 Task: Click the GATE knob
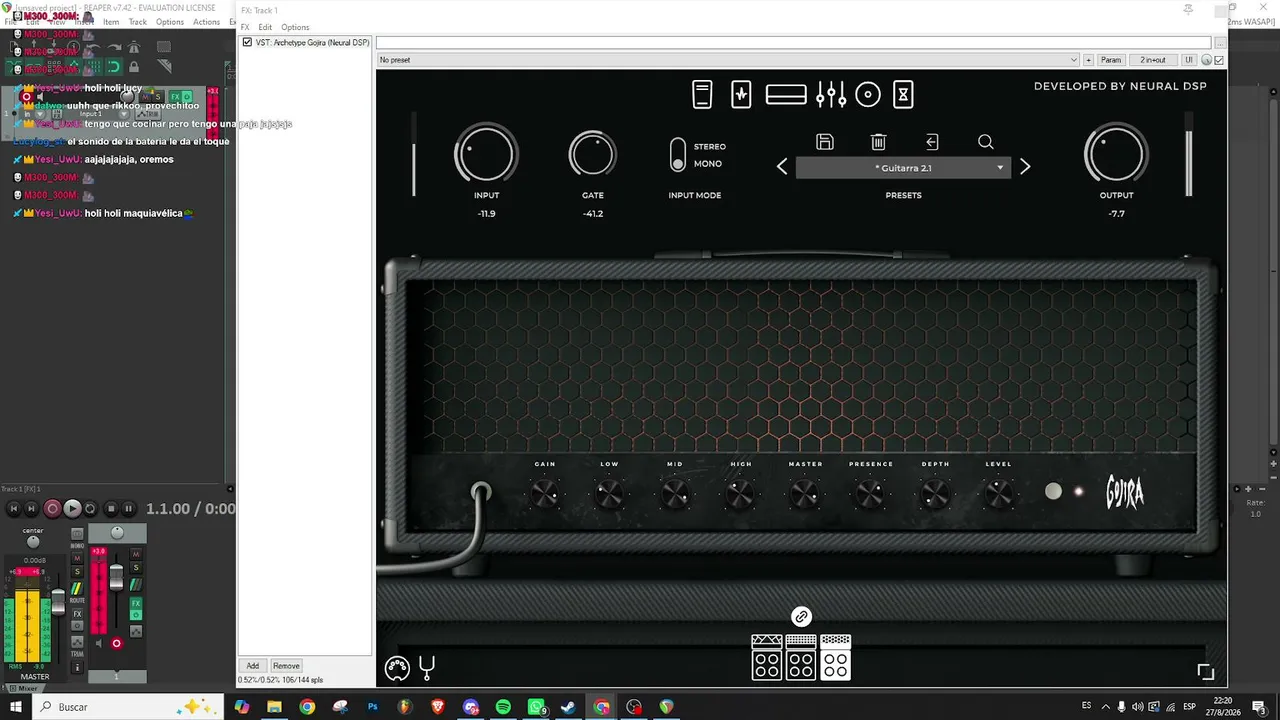(x=592, y=155)
